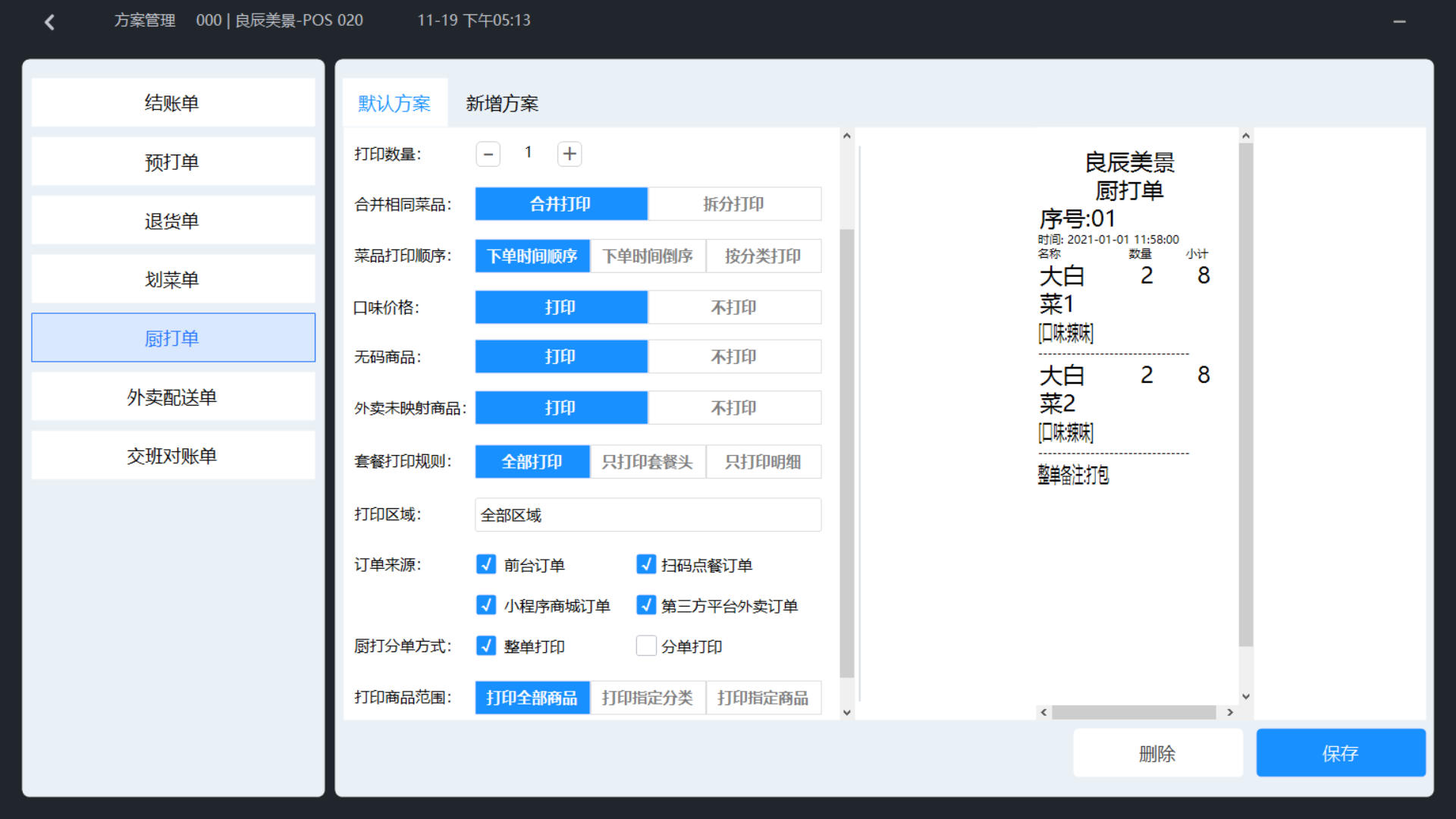1456x819 pixels.
Task: Open the 结账单 menu item
Action: pos(173,103)
